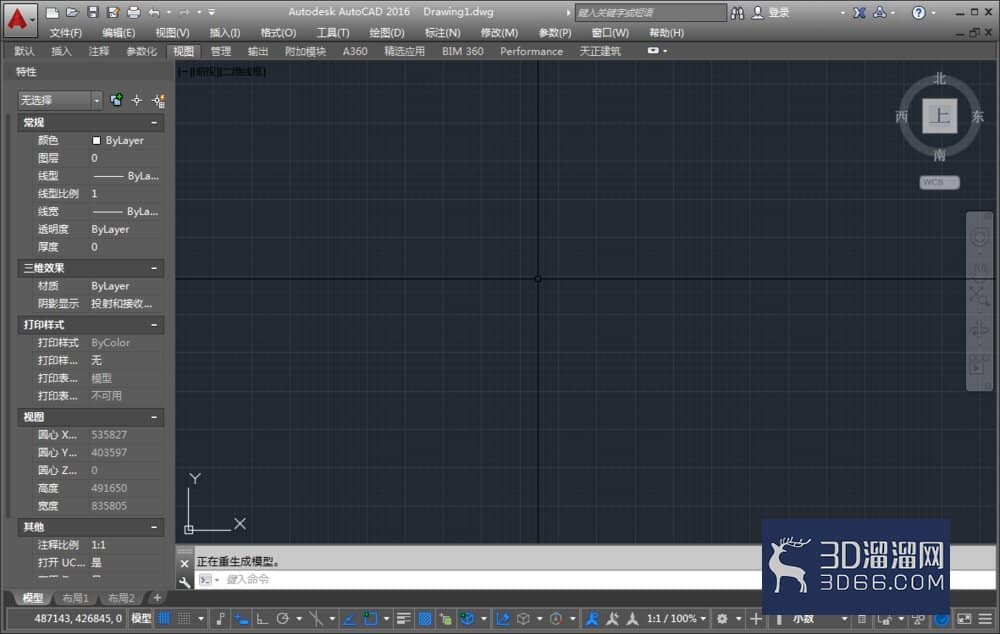Toggle dynamic input in status bar
Viewport: 1000px width, 634px height.
pyautogui.click(x=241, y=619)
